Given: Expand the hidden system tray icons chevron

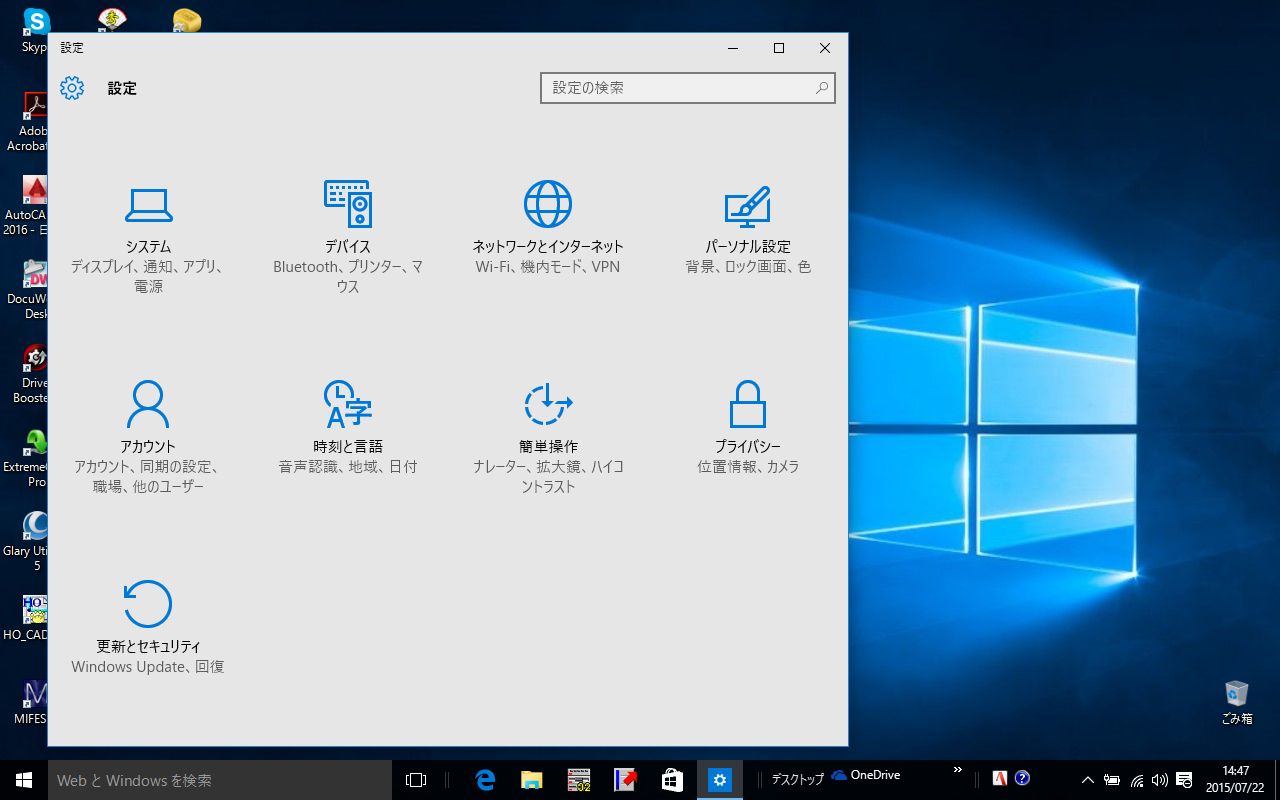Looking at the screenshot, I should click(1088, 780).
